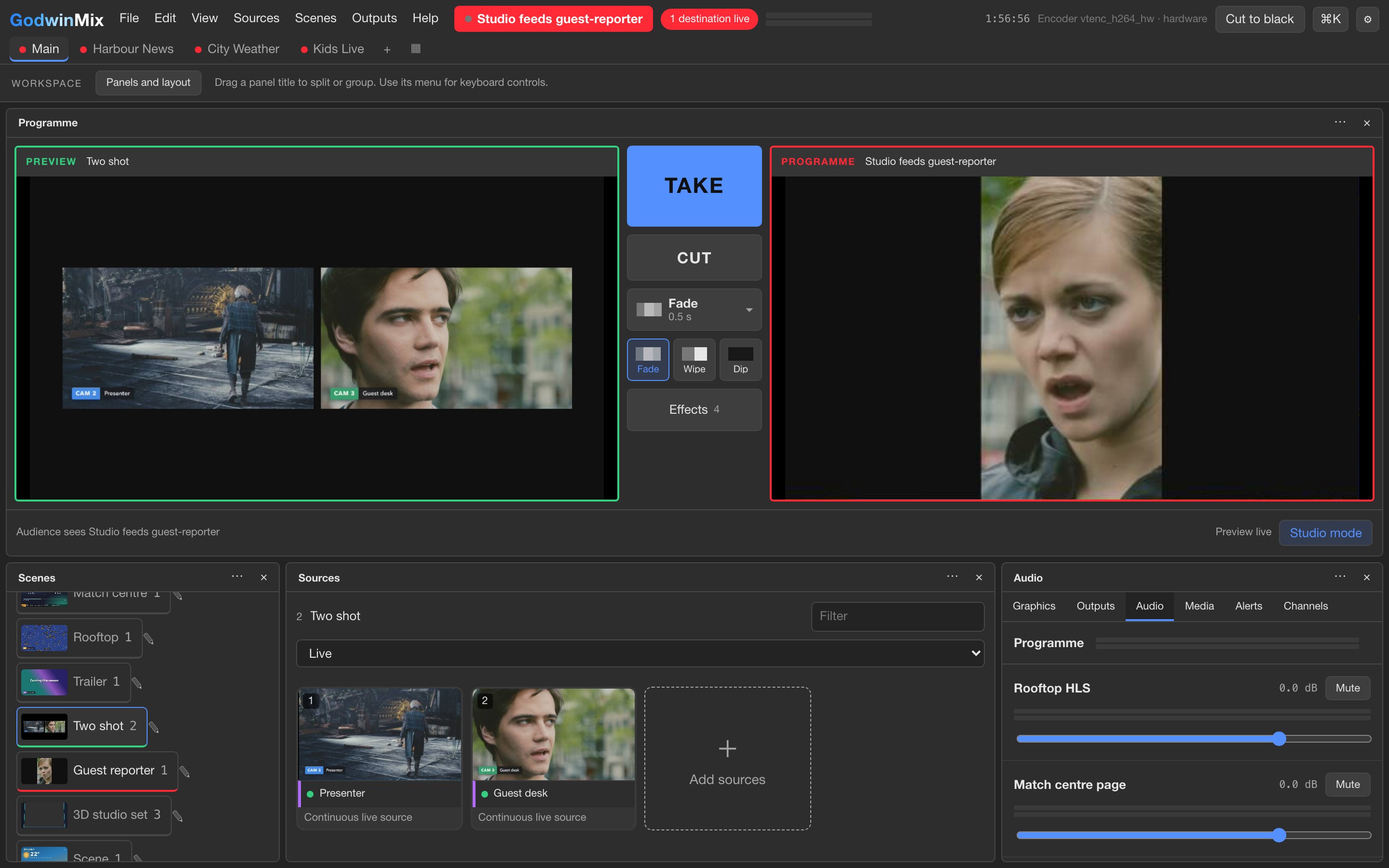This screenshot has width=1389, height=868.
Task: Add a new workspace tab with plus icon
Action: pyautogui.click(x=387, y=49)
